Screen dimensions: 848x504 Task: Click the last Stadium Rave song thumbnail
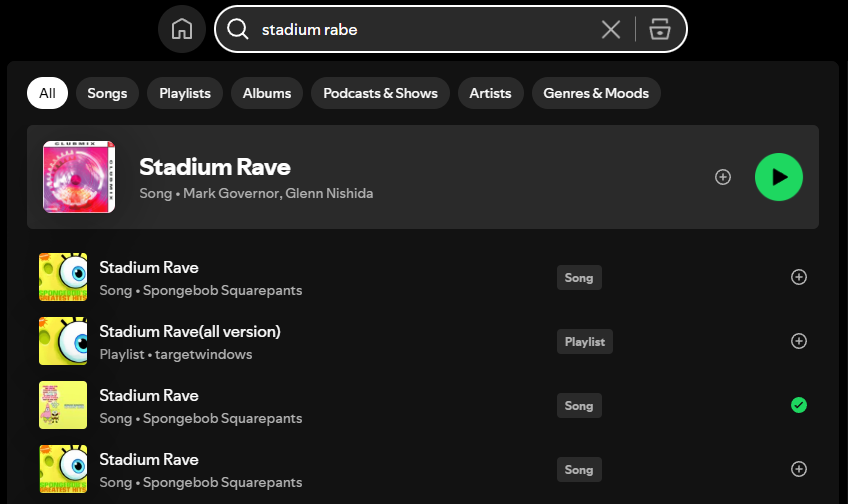pyautogui.click(x=63, y=469)
